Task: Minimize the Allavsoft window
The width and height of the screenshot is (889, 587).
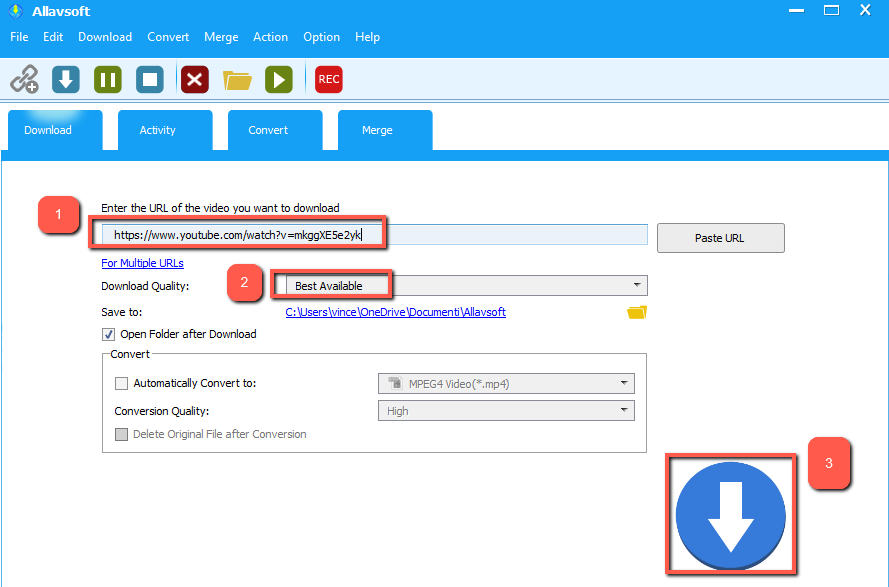Action: (797, 11)
